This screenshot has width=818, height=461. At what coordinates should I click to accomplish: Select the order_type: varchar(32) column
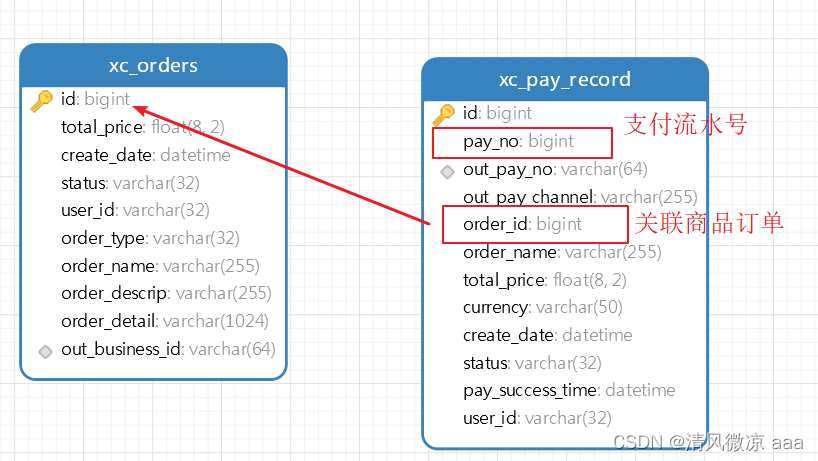(x=150, y=238)
